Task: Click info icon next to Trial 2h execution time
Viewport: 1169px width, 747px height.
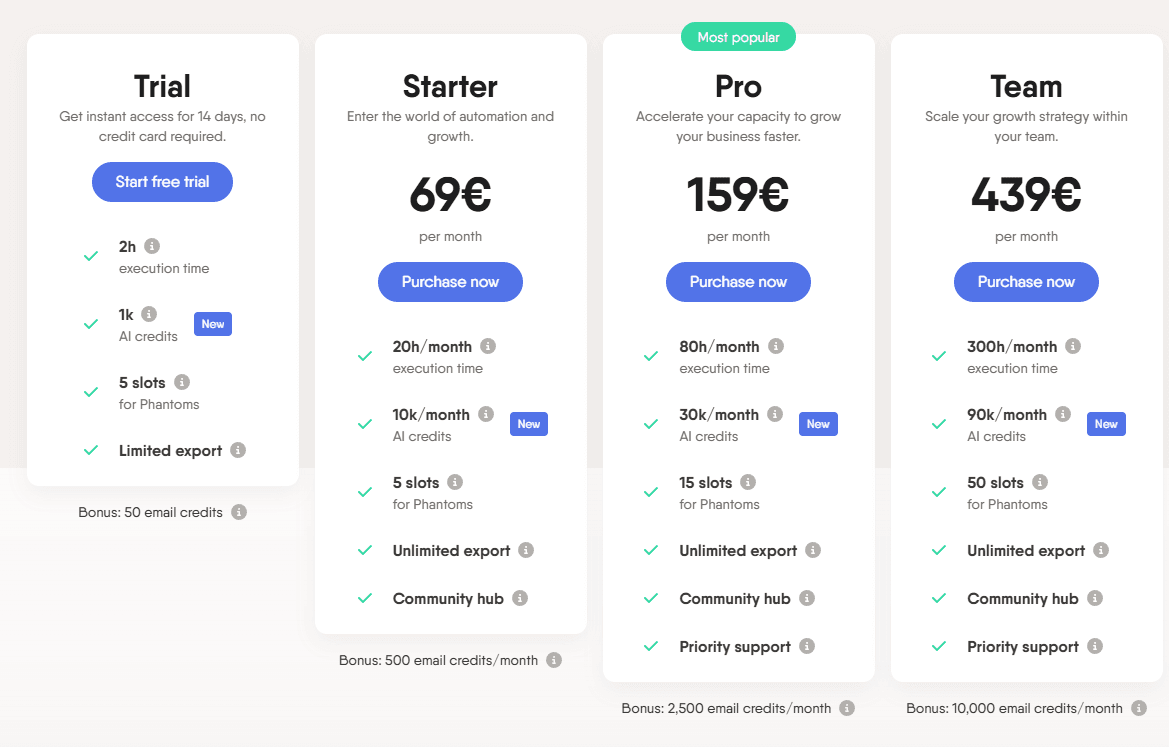Action: 152,246
